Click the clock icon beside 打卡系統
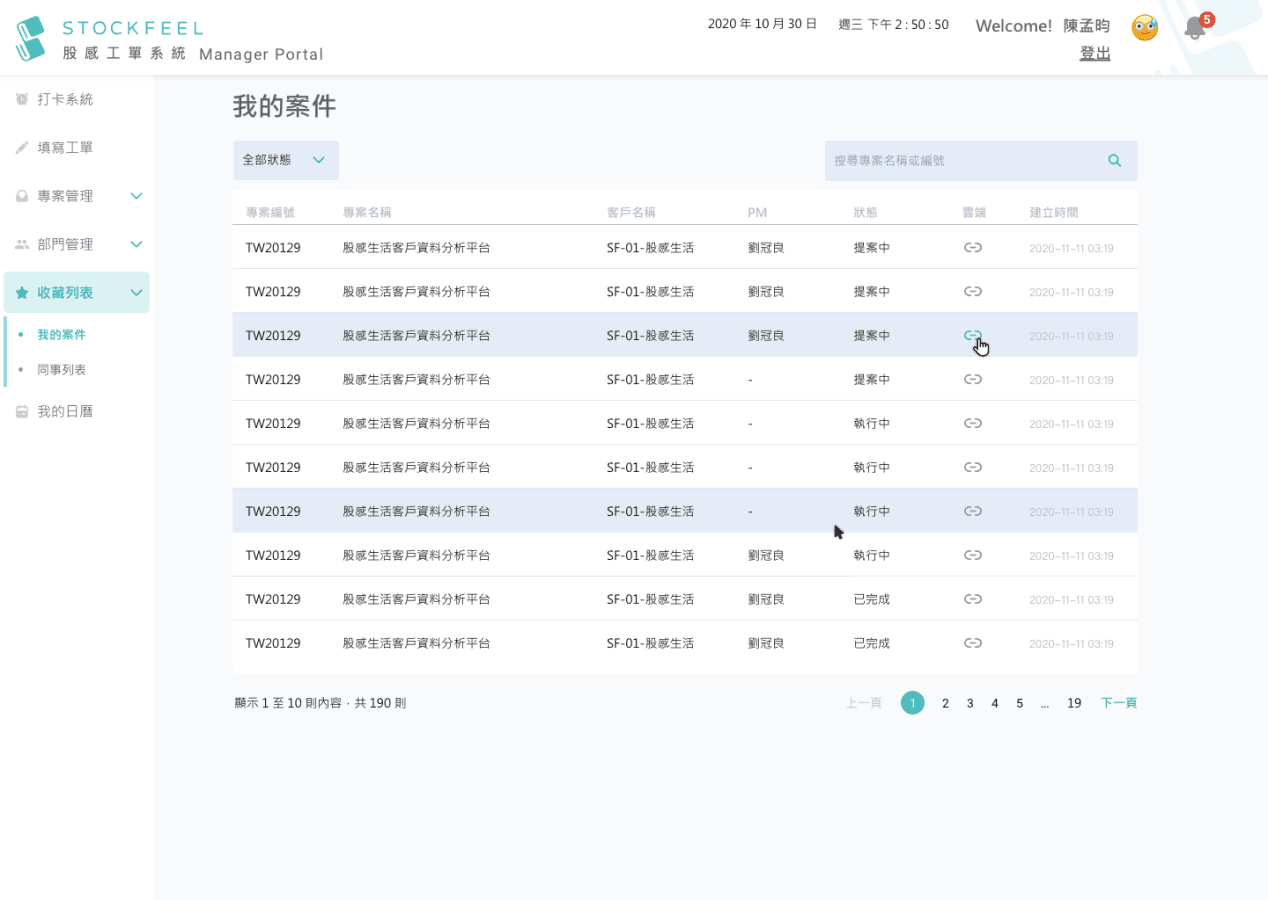The width and height of the screenshot is (1268, 900). point(22,100)
